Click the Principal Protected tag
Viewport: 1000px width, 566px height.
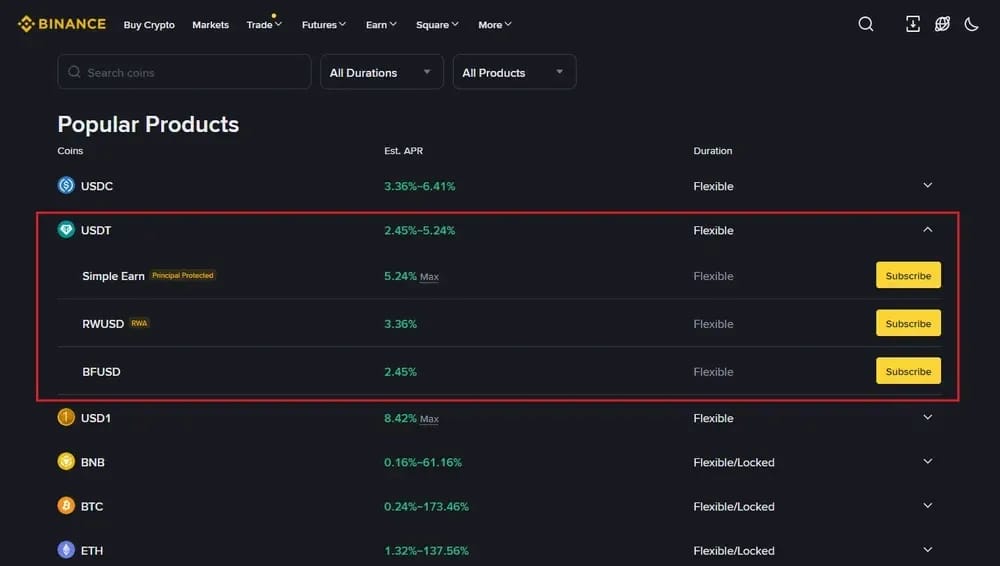pos(182,275)
